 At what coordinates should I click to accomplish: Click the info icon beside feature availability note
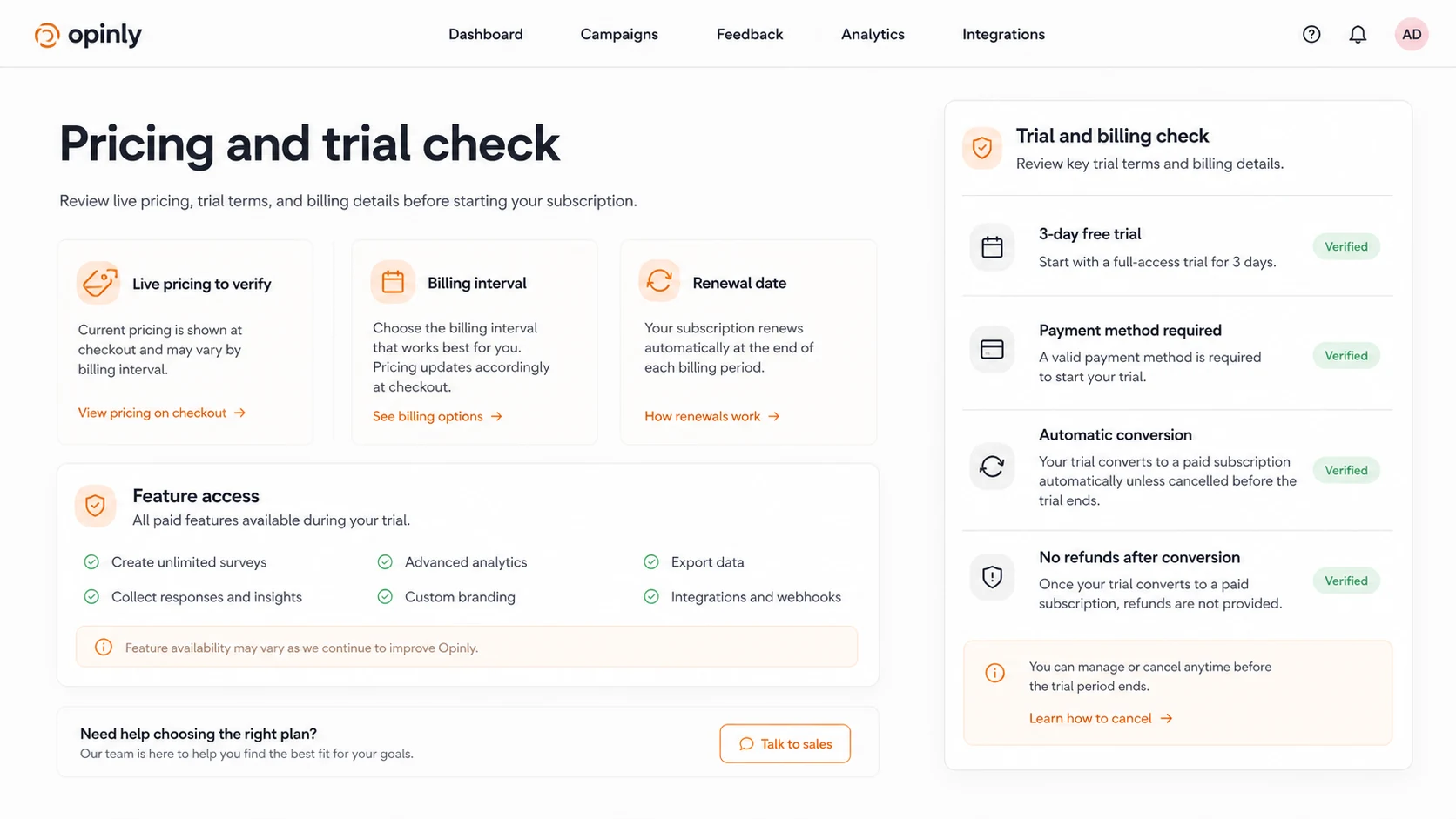click(104, 648)
